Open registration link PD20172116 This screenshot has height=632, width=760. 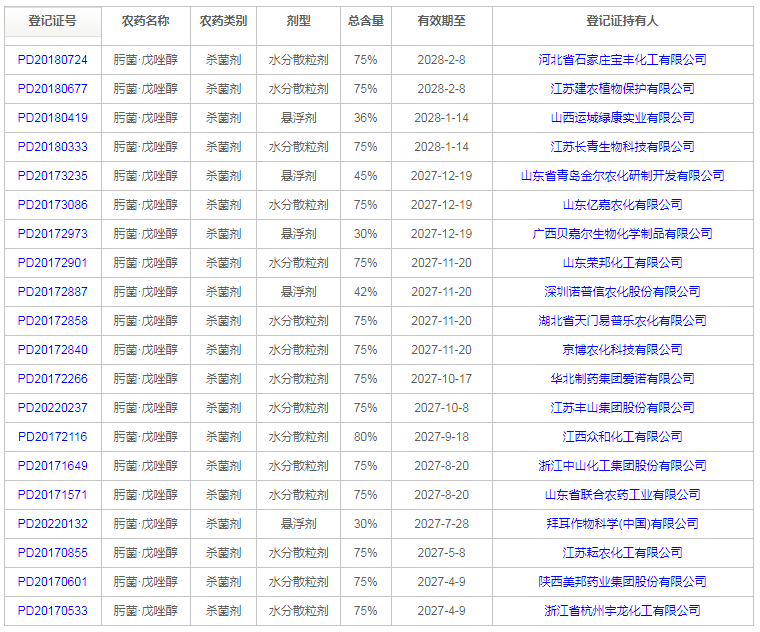pos(52,437)
